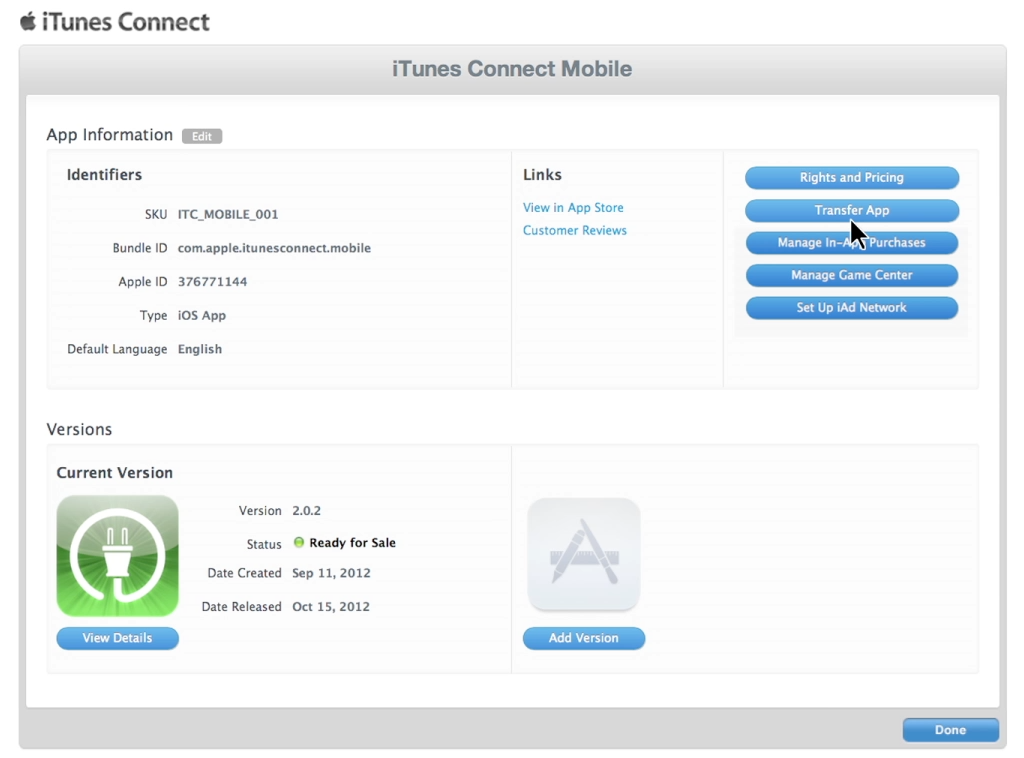Click the Current Version heading
The width and height of the screenshot is (1024, 758).
click(115, 473)
